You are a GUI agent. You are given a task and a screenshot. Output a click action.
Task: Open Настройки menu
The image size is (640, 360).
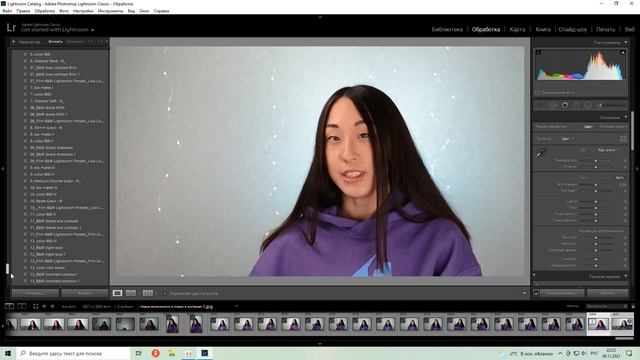pyautogui.click(x=83, y=11)
